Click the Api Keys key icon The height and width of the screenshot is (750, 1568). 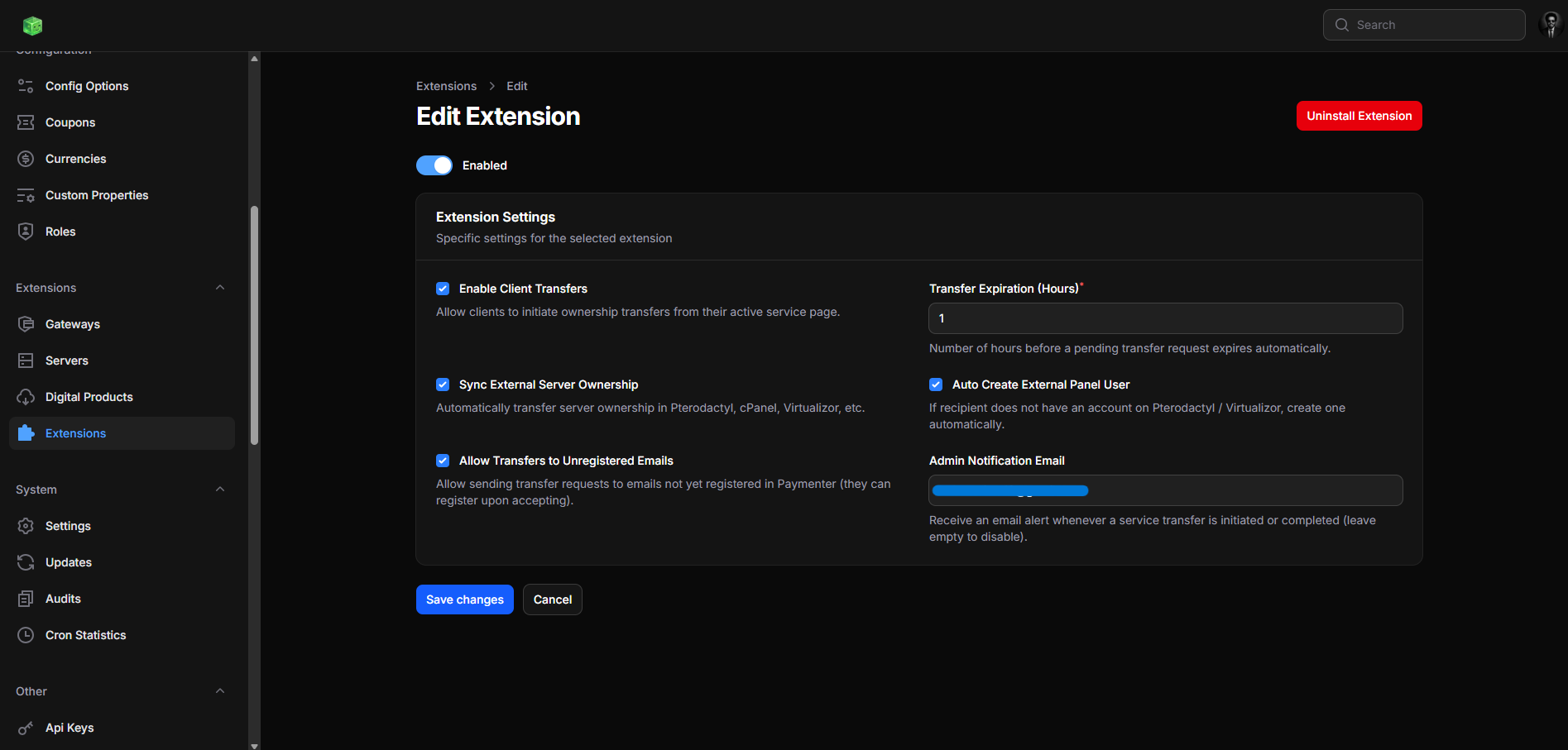(x=26, y=728)
